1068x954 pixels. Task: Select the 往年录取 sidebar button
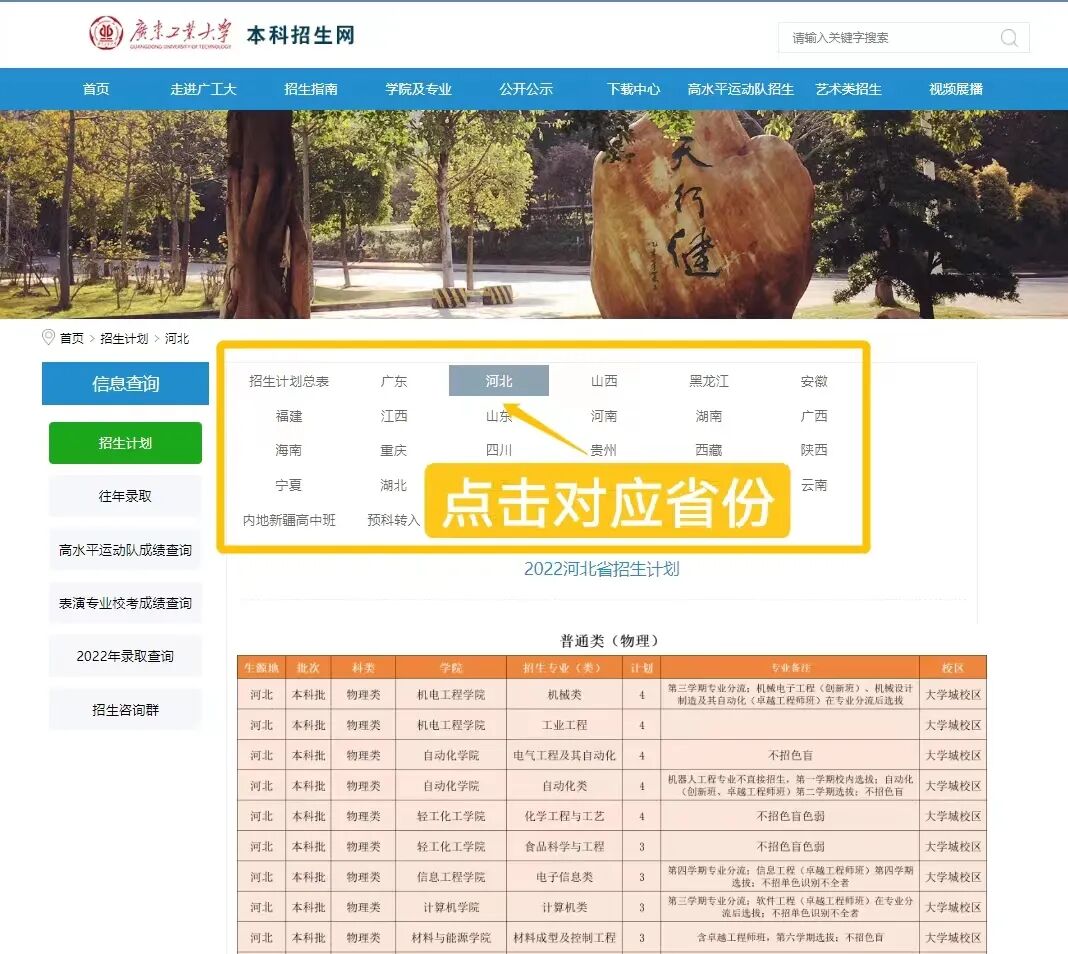point(124,496)
